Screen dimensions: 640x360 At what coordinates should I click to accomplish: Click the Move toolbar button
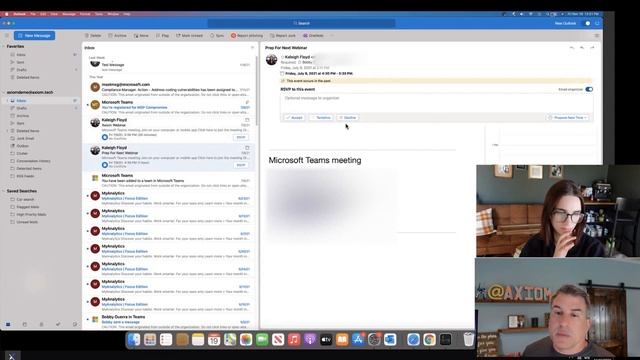click(141, 36)
